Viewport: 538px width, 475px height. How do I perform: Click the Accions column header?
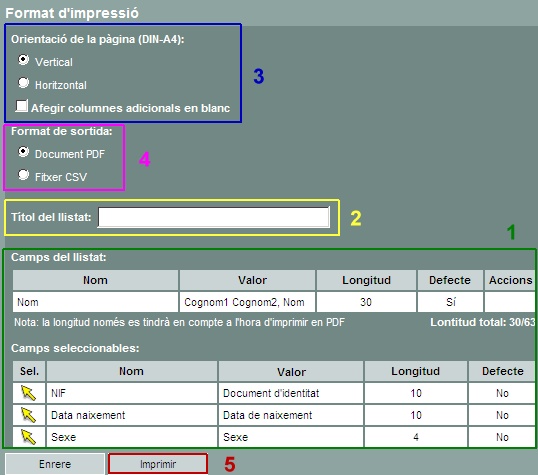click(510, 280)
